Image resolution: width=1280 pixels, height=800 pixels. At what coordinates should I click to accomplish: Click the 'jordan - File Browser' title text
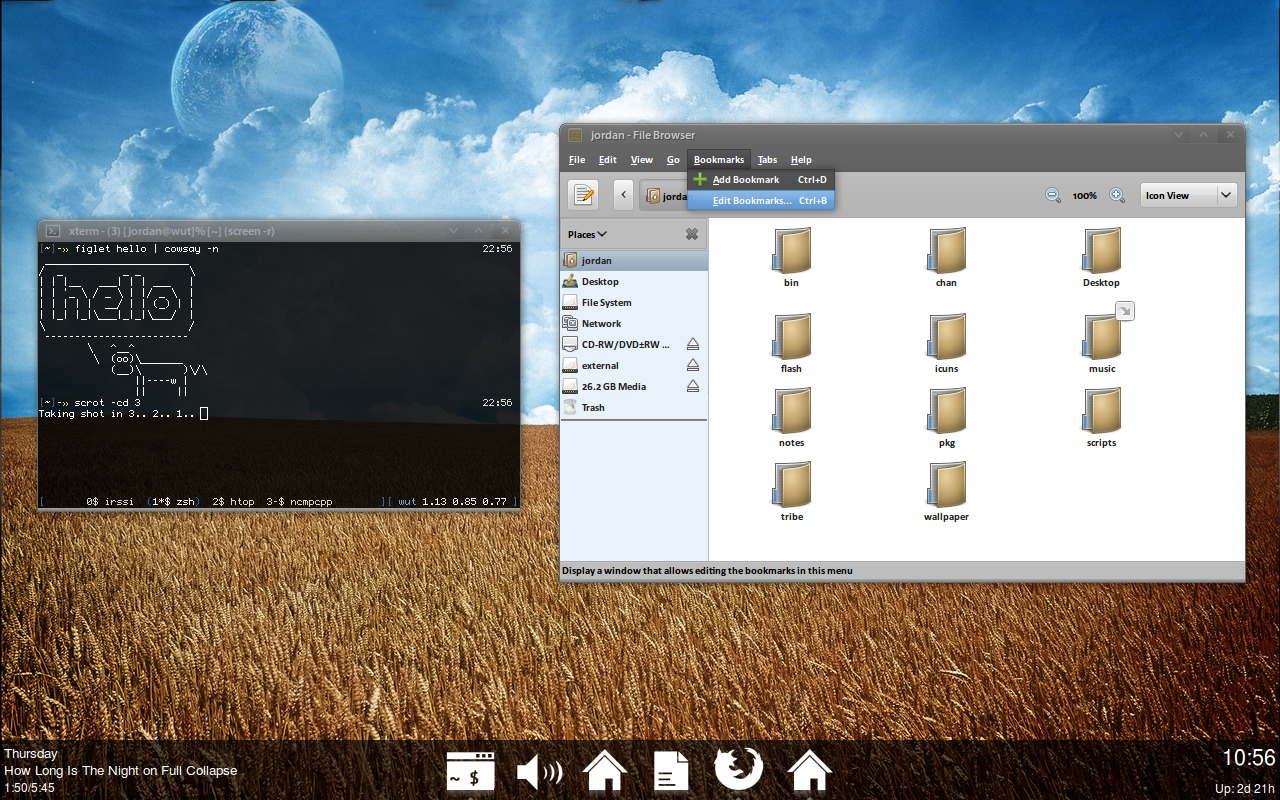point(641,135)
